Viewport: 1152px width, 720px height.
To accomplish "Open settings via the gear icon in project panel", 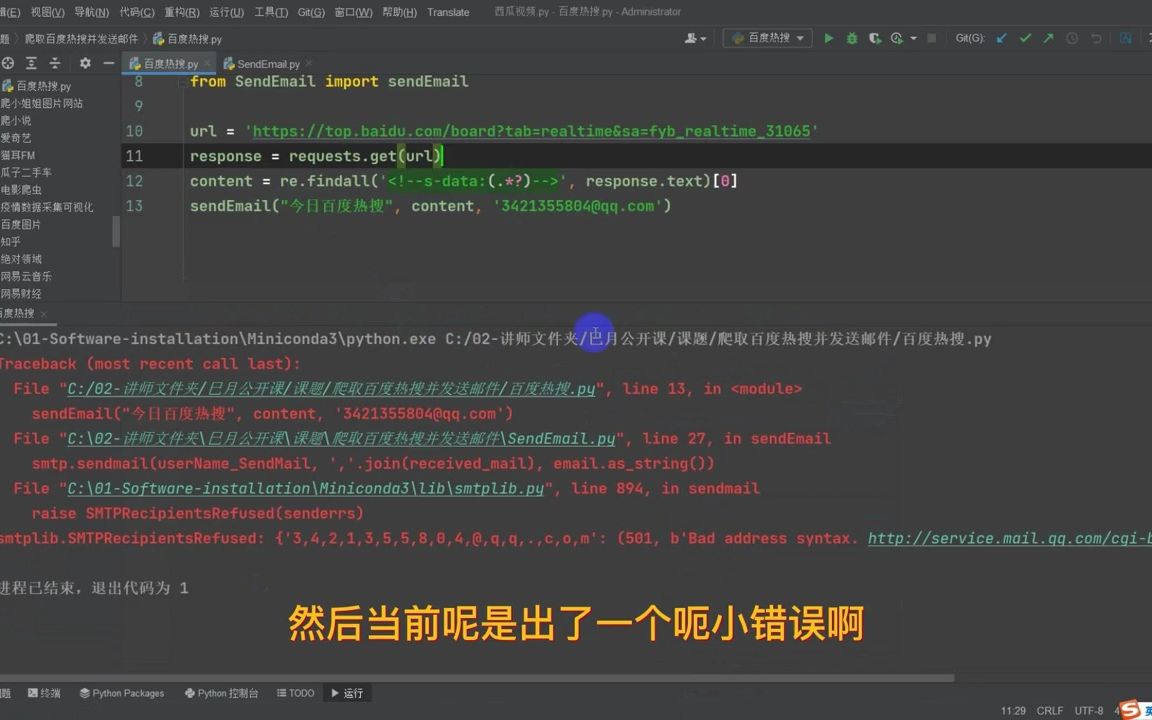I will click(85, 62).
